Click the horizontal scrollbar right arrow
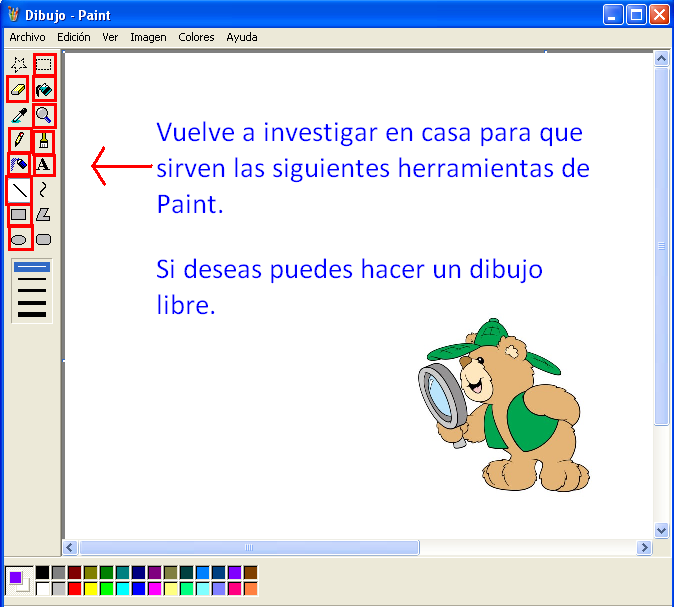 [644, 548]
